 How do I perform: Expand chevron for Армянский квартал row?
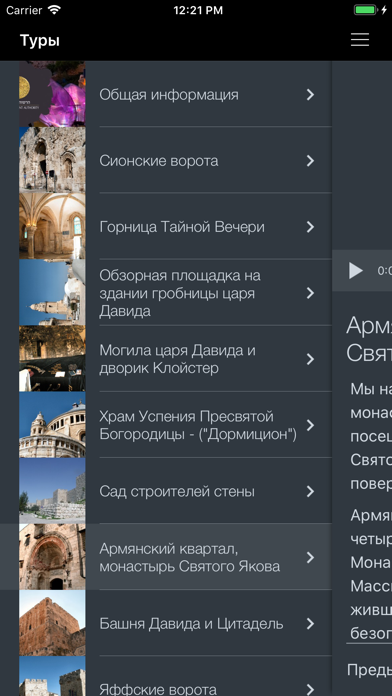(x=310, y=557)
